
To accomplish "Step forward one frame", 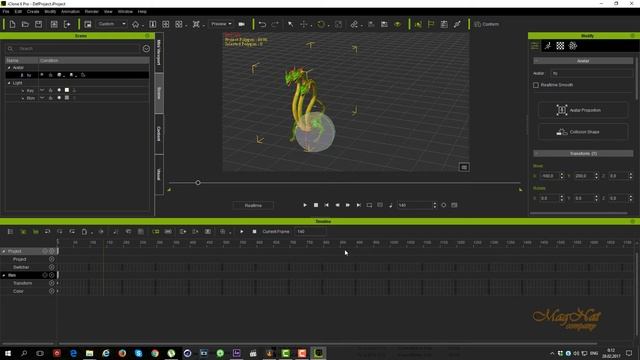I will pos(348,205).
